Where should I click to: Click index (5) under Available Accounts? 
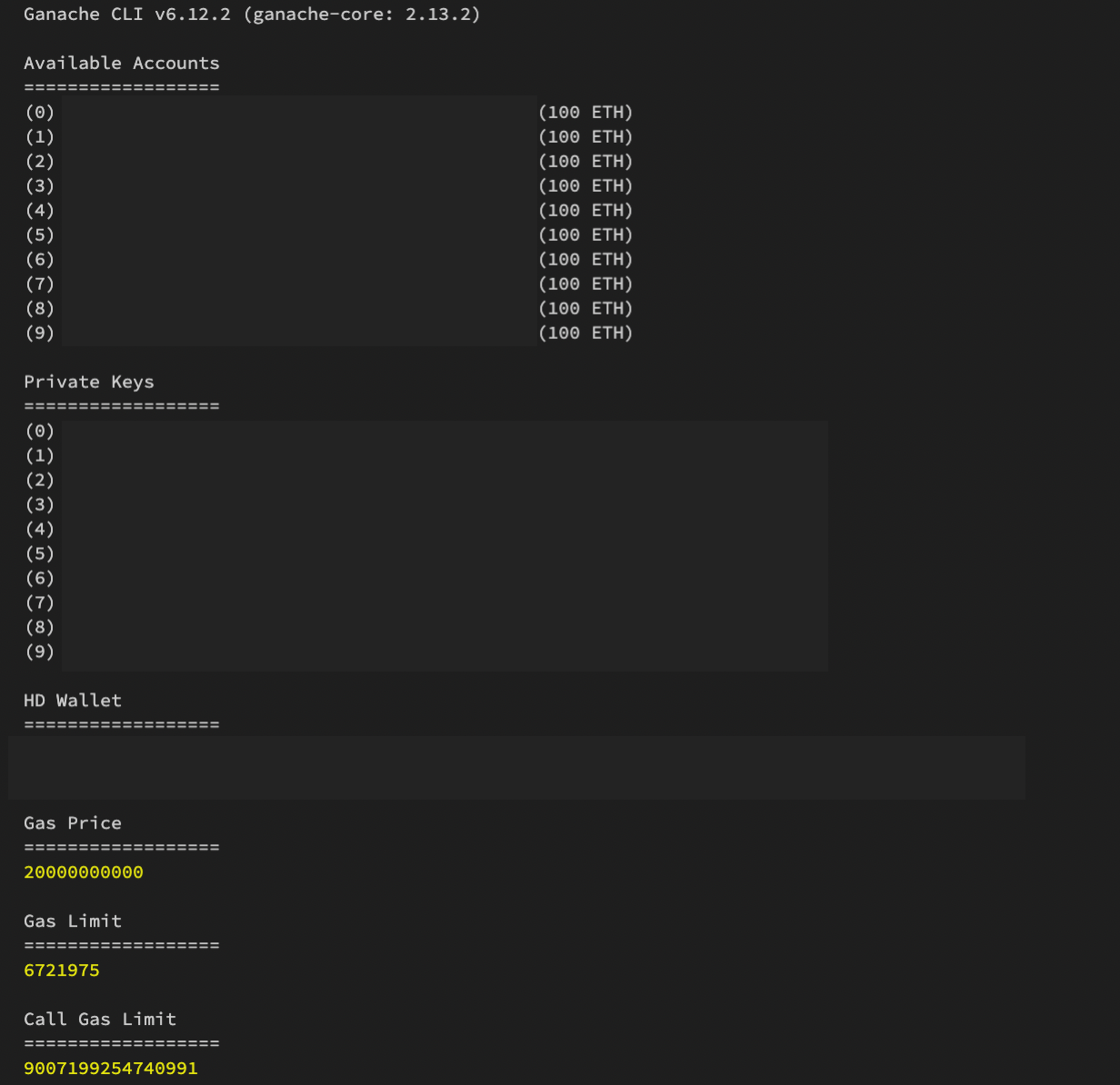pyautogui.click(x=40, y=234)
